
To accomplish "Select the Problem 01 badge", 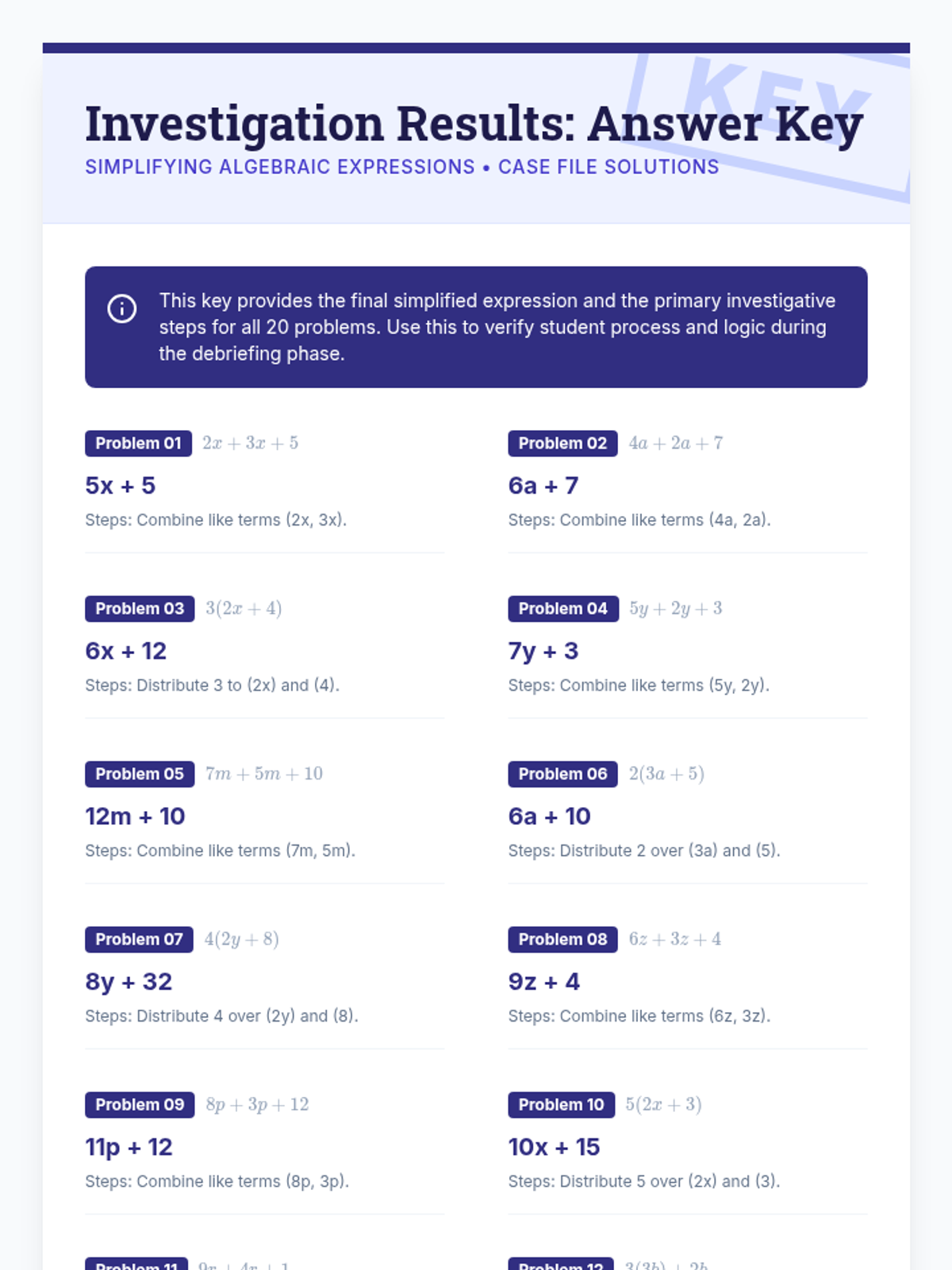I will [138, 444].
